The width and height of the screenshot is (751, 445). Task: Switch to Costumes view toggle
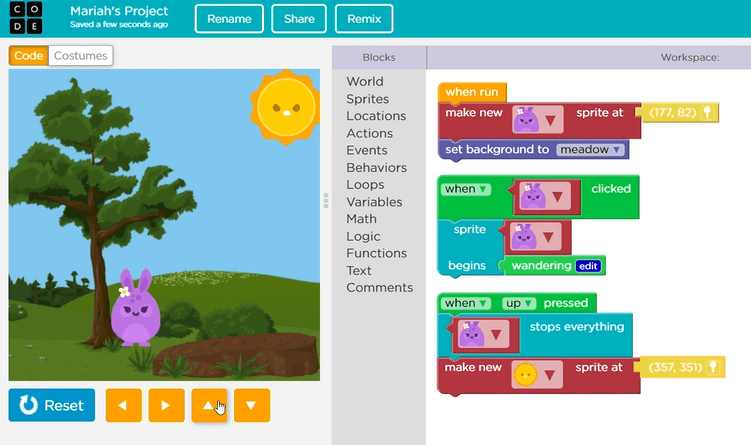point(80,56)
